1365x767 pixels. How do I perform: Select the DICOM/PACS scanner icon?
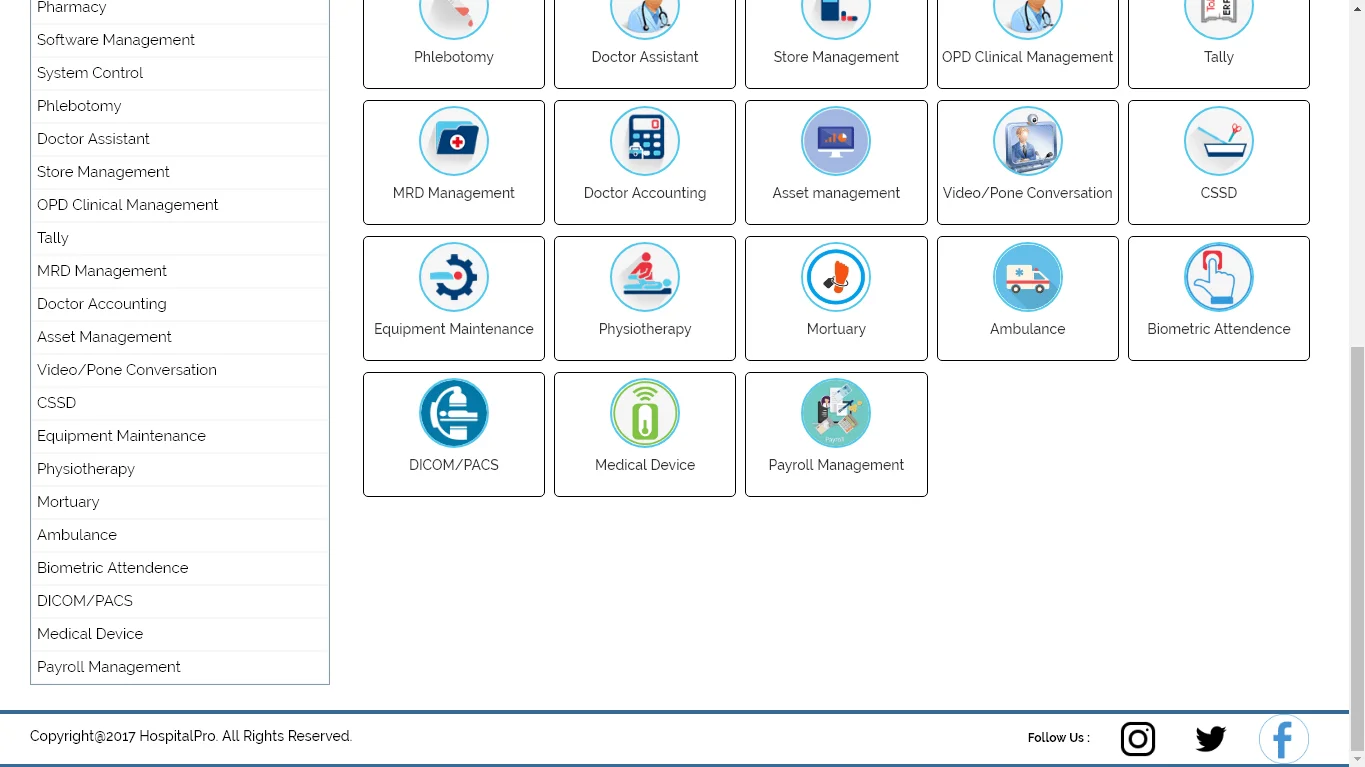coord(454,413)
